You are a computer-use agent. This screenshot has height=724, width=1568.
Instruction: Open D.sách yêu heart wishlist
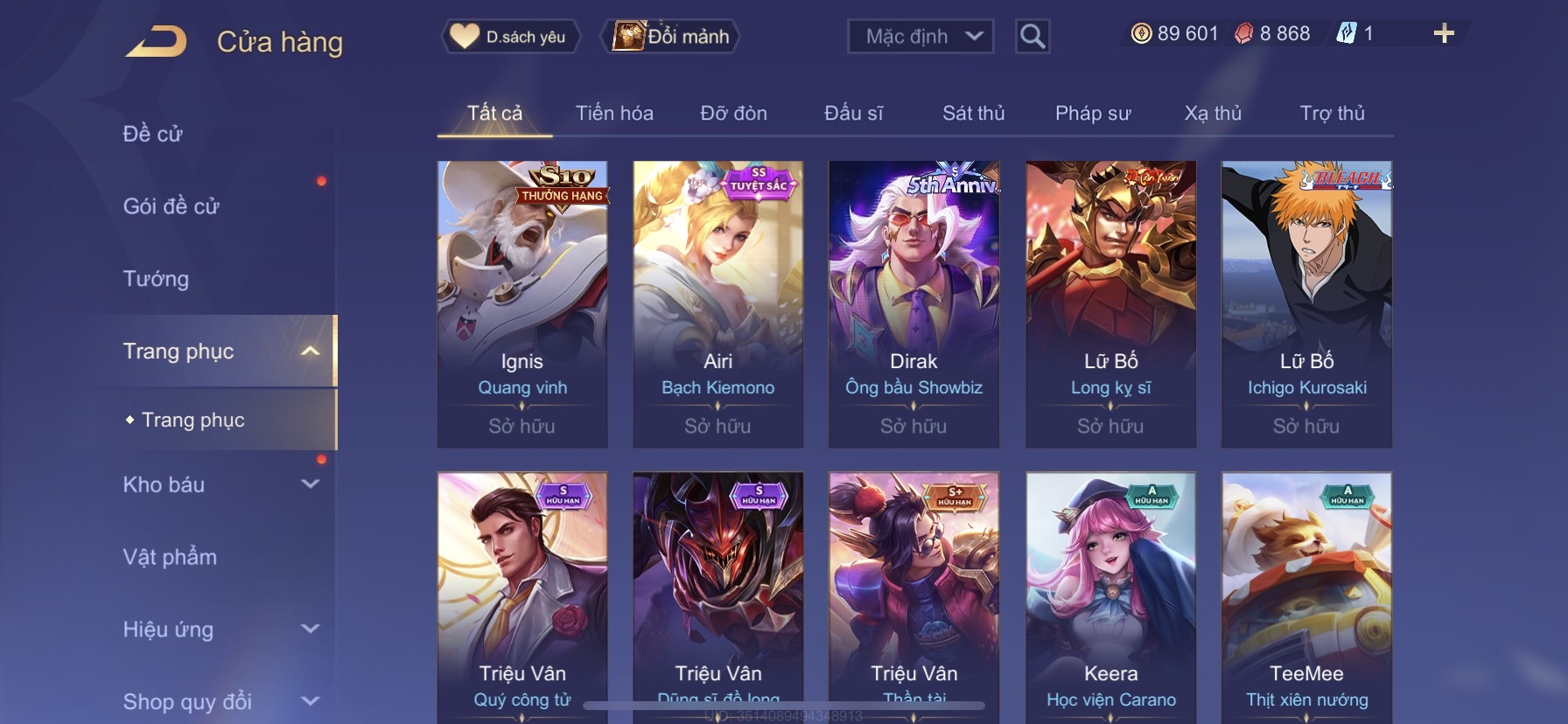510,37
